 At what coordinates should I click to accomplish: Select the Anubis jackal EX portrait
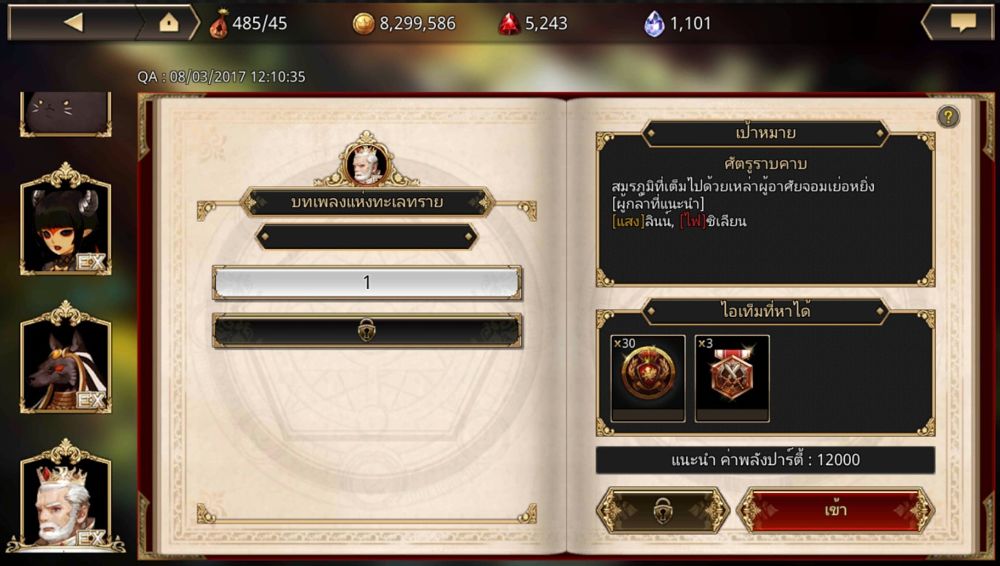(x=66, y=359)
